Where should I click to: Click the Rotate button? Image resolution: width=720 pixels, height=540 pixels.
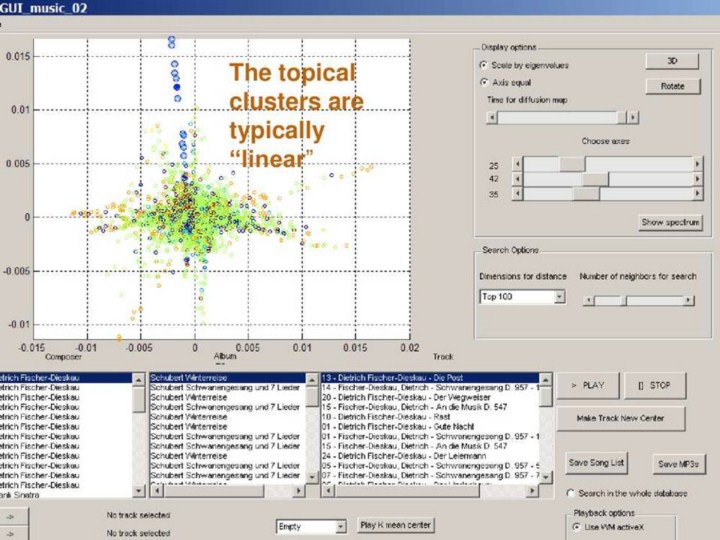click(x=672, y=87)
